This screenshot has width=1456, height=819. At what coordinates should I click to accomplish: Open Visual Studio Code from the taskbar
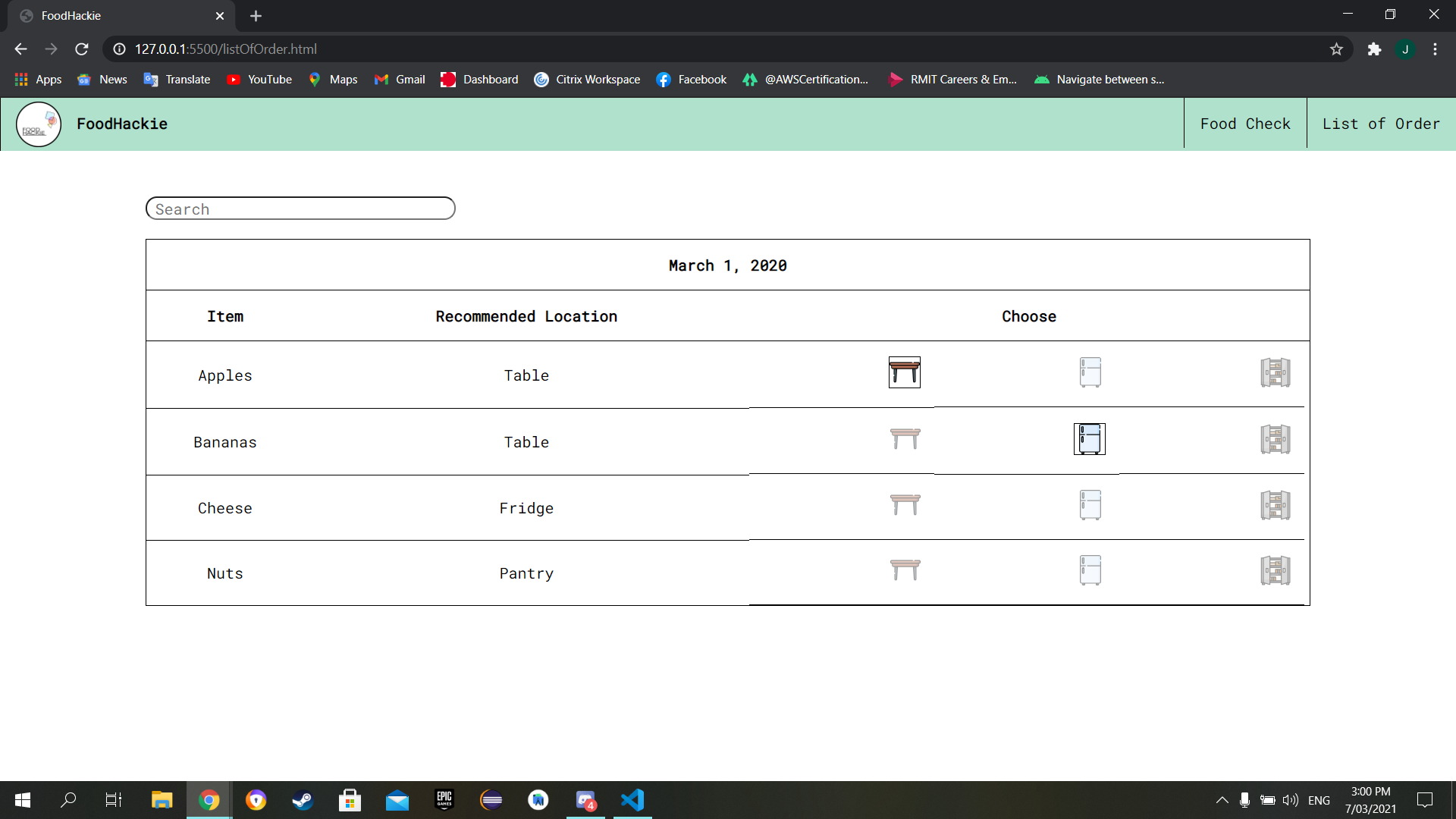632,800
